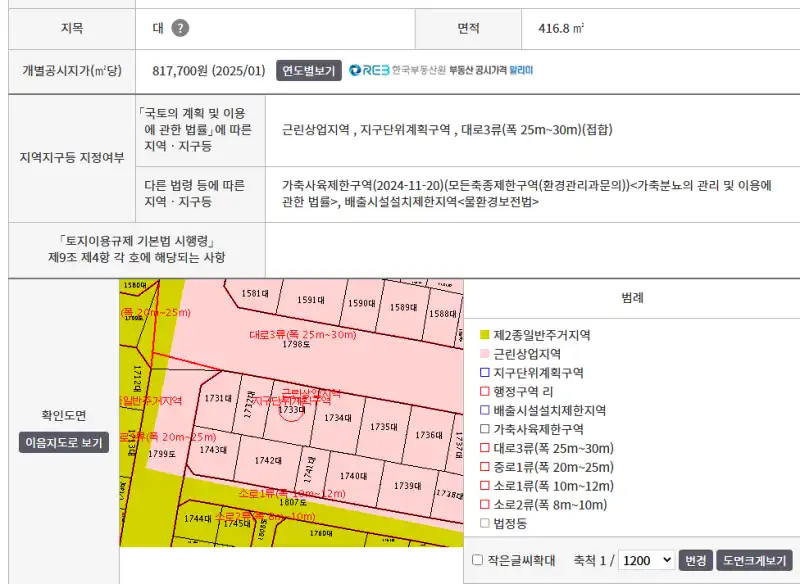Enable the 작은글씨확대 checkbox

click(477, 560)
